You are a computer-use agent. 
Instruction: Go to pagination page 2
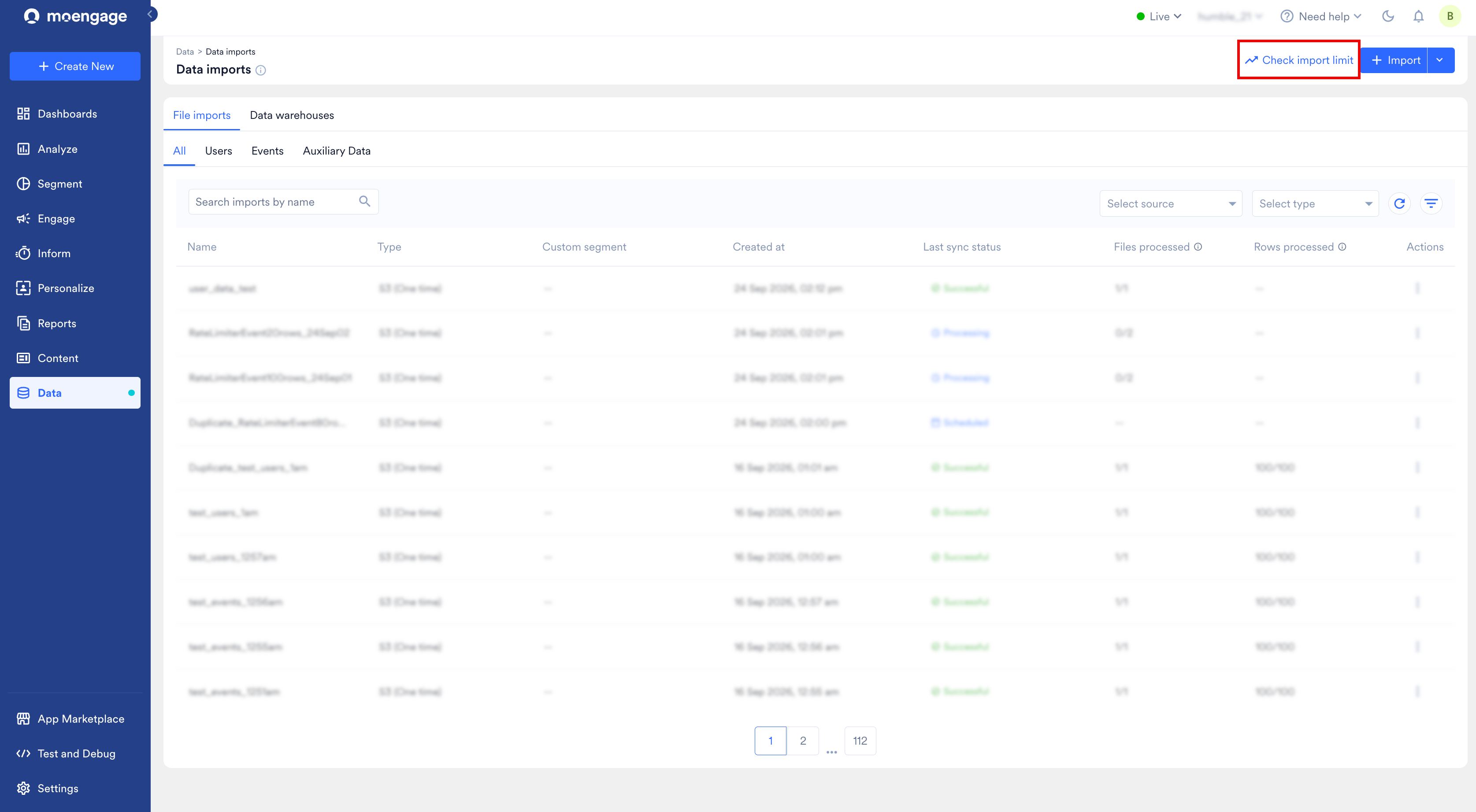803,740
